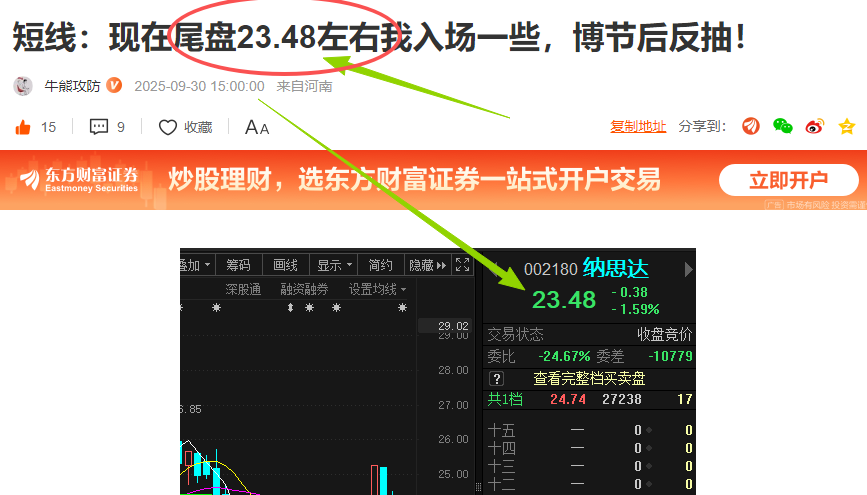Click the 收盘竞价 trading status text
Screen dimensions: 867x495
point(665,335)
